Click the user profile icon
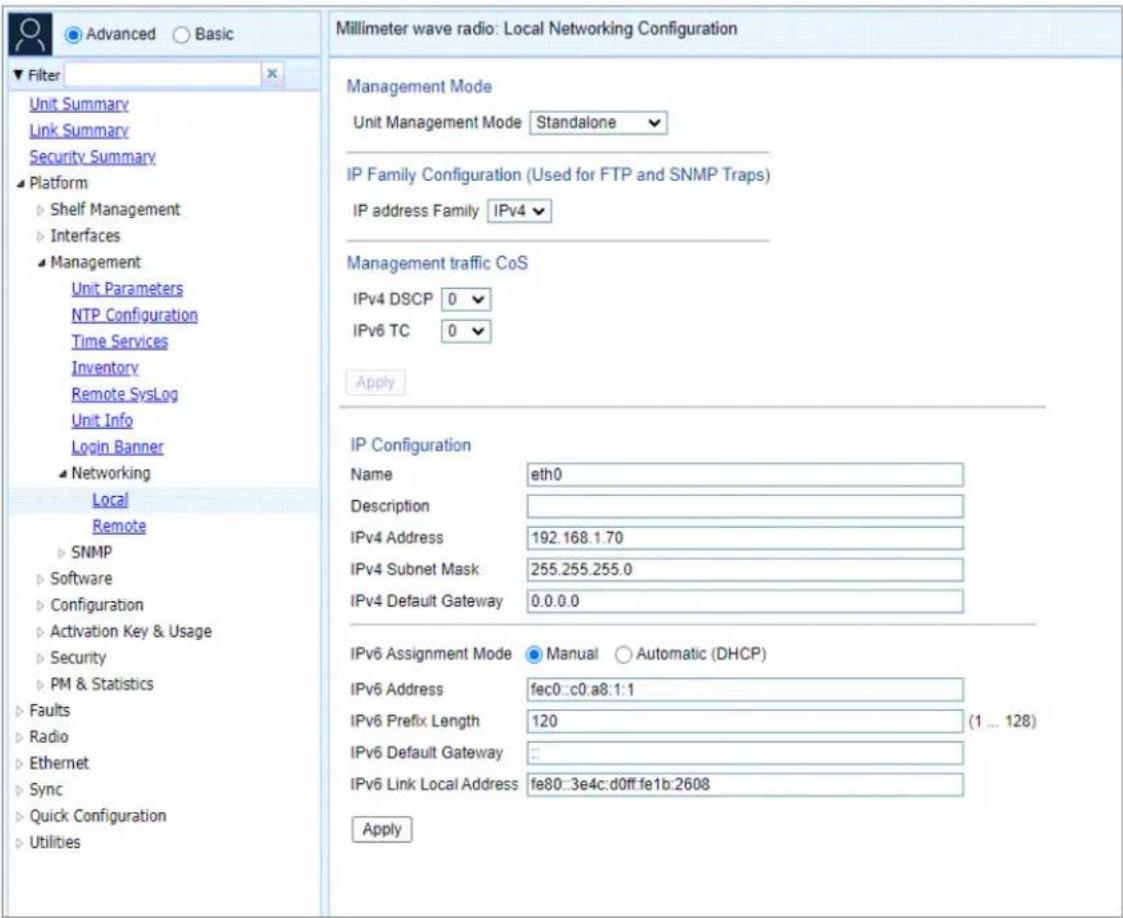Viewport: 1123px width, 918px height. [x=30, y=34]
